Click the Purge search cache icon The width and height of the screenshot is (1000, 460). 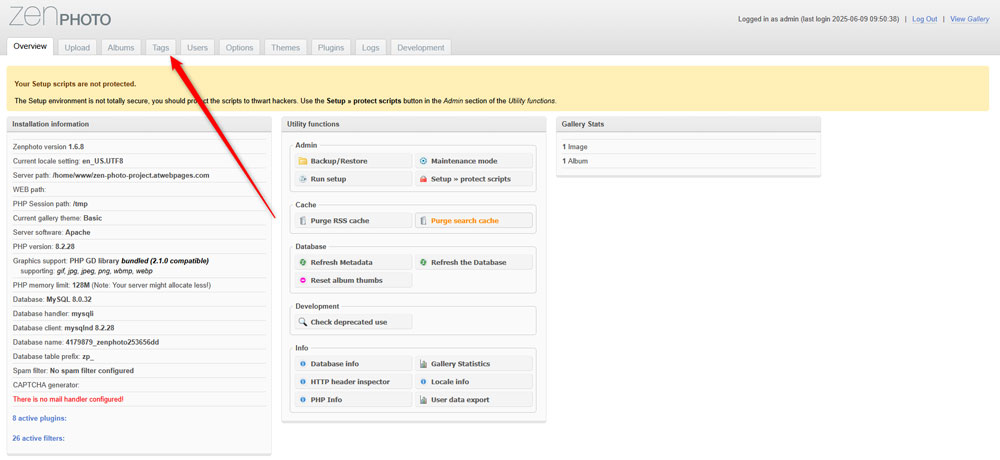click(423, 221)
